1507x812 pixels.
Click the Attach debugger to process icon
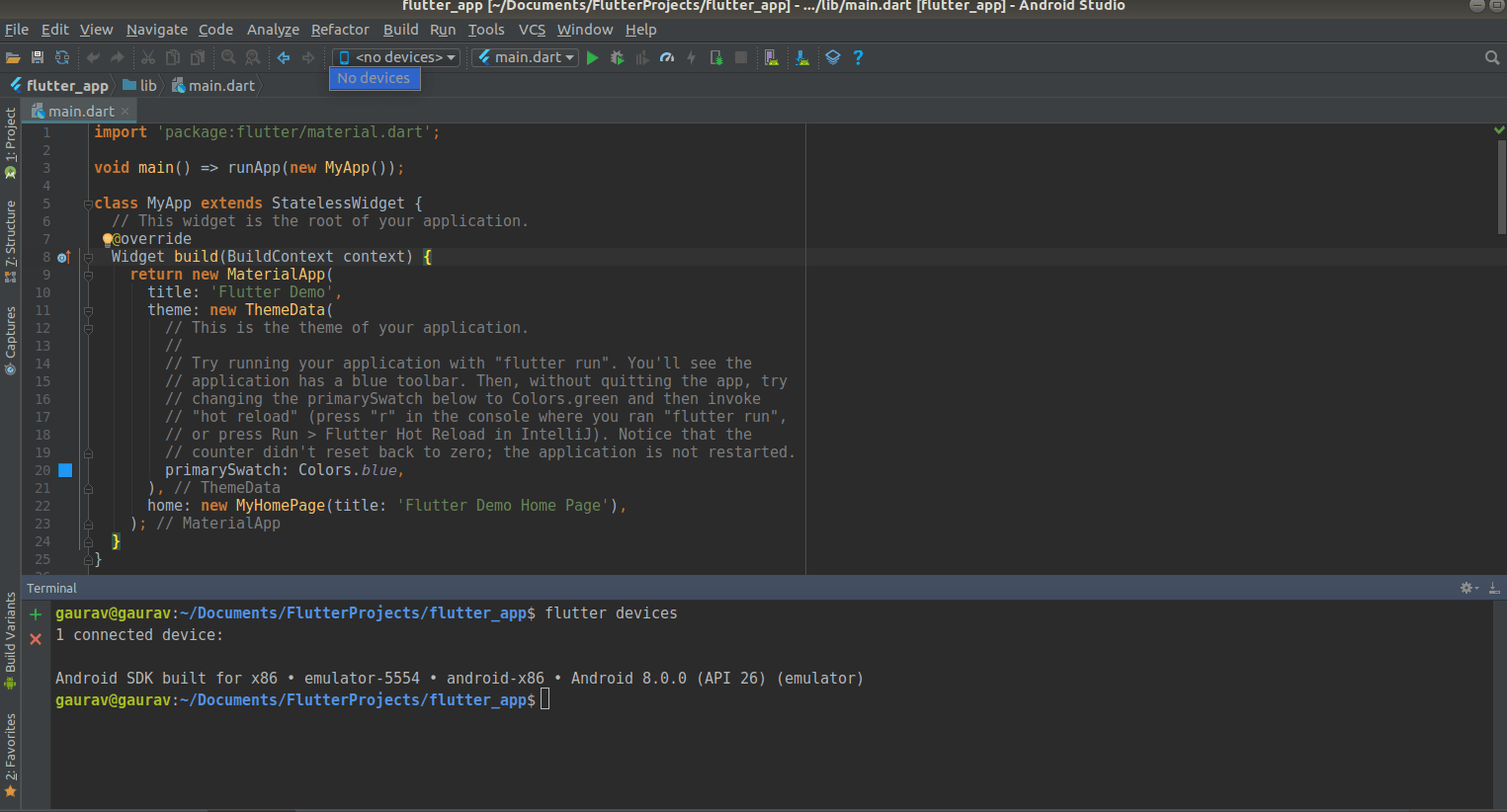tap(716, 57)
